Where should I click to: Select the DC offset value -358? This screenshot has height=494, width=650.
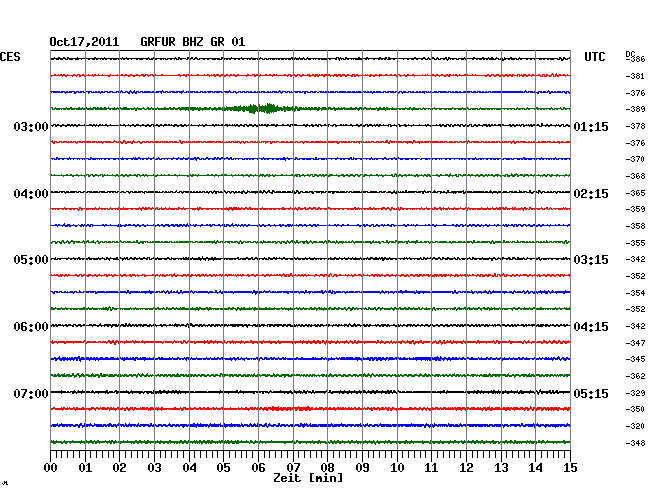(635, 226)
